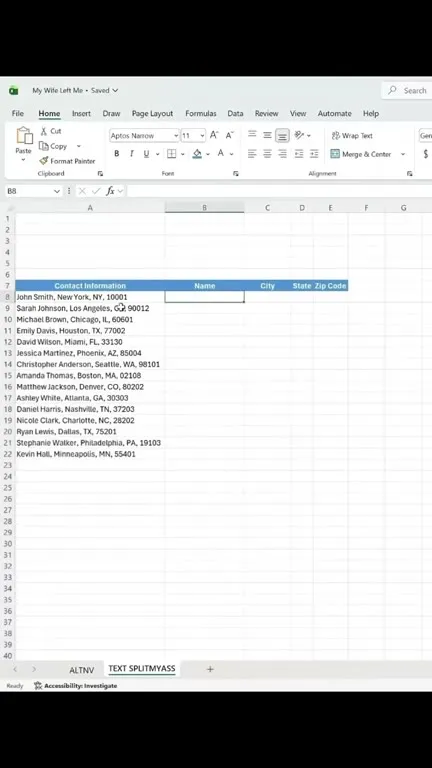432x768 pixels.
Task: Open the Font Color dropdown arrow
Action: click(232, 154)
